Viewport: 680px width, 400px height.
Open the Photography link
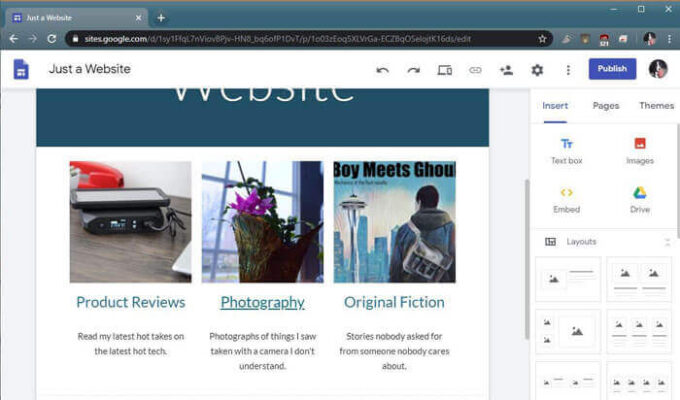pyautogui.click(x=262, y=302)
